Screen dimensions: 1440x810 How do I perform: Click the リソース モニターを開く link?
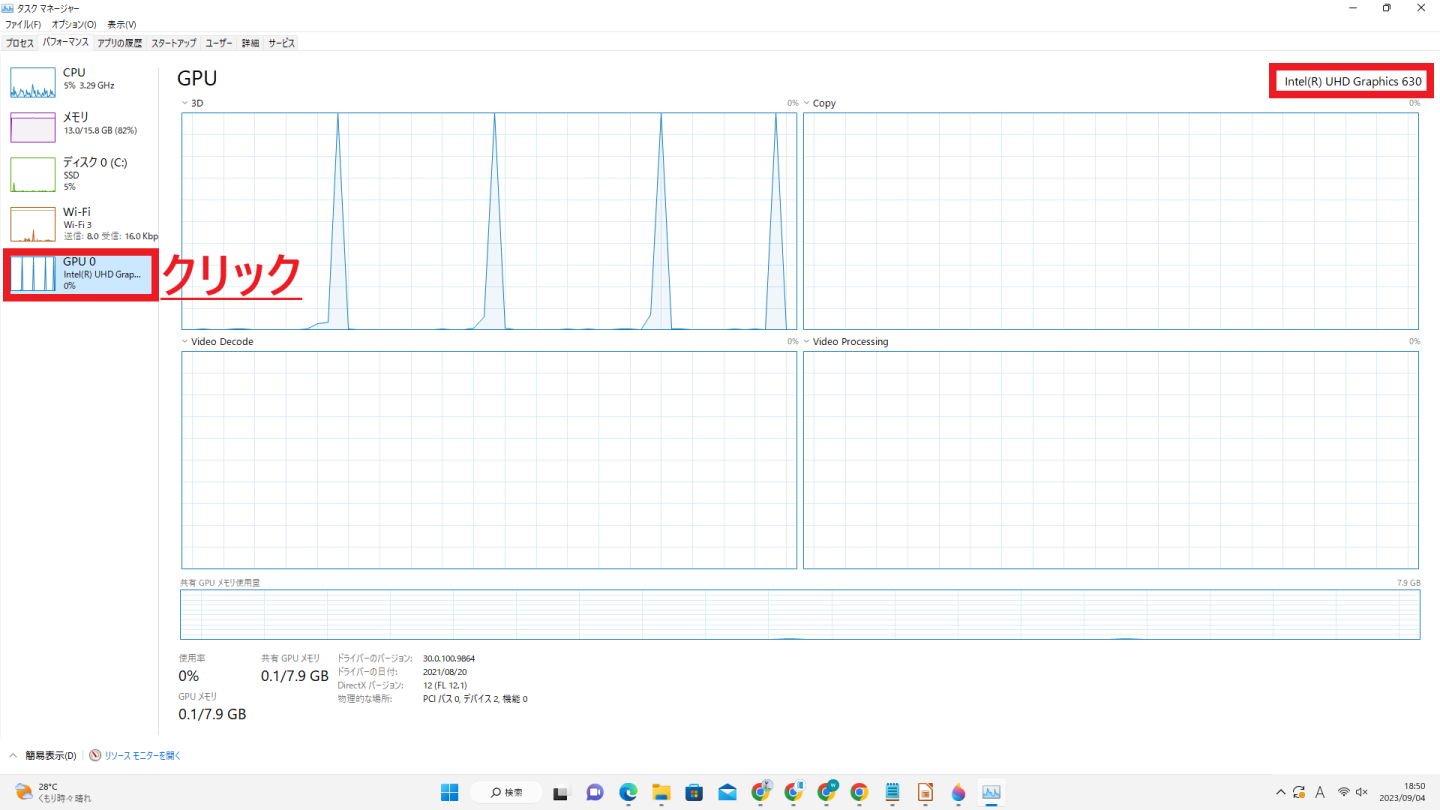[142, 756]
